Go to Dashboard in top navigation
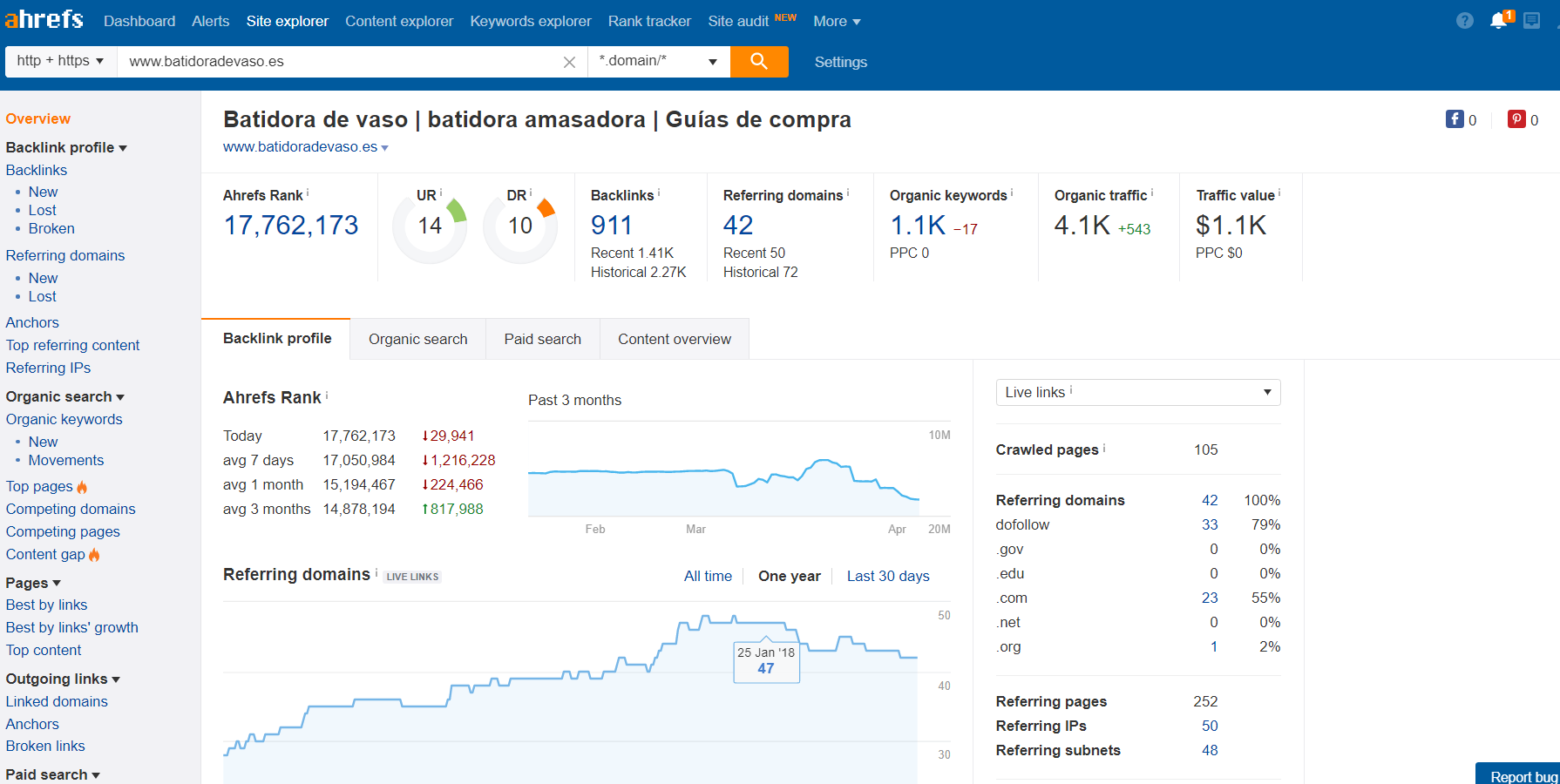This screenshot has height=784, width=1560. (x=139, y=21)
